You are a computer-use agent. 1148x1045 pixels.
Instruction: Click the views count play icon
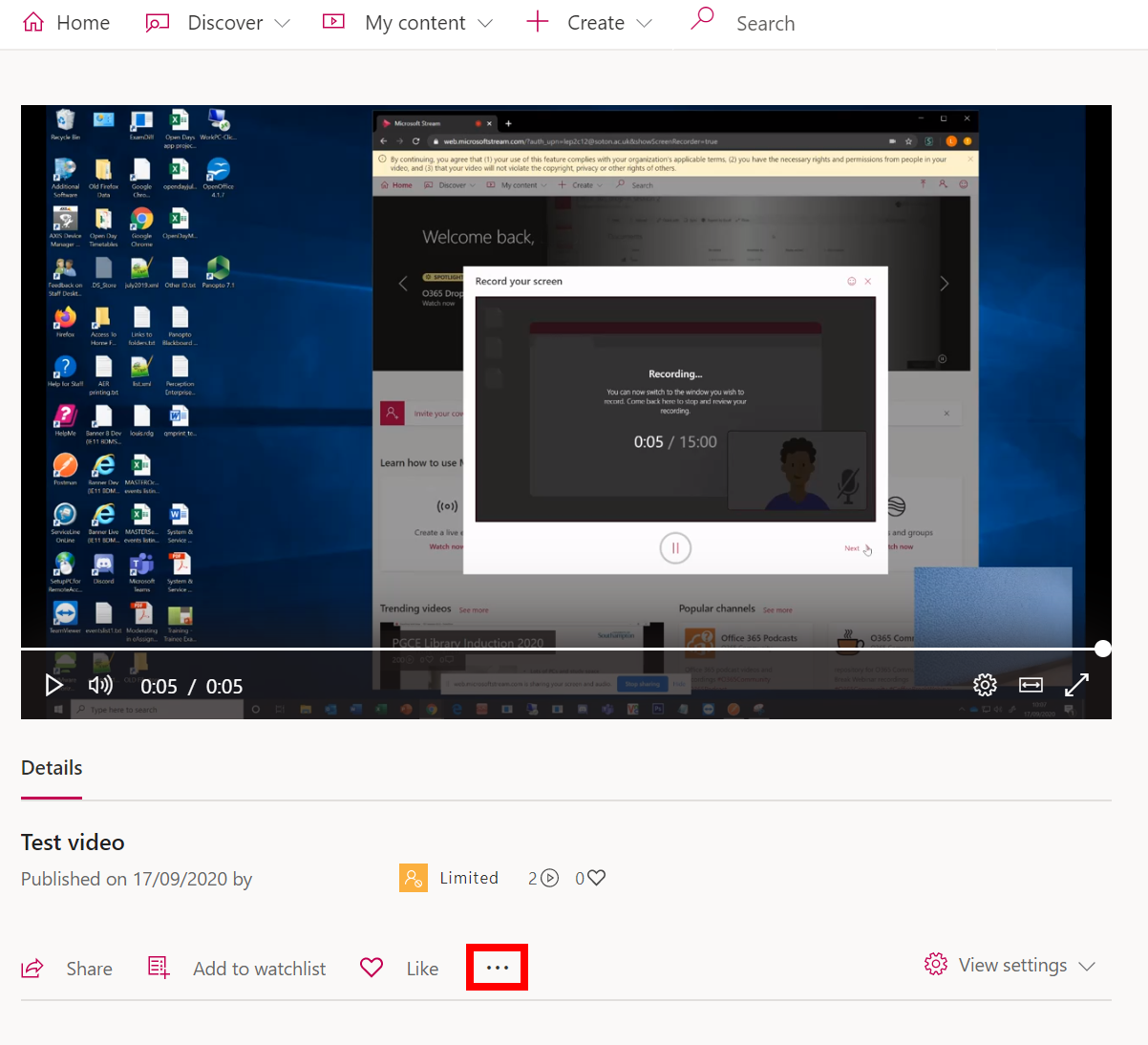click(x=549, y=878)
